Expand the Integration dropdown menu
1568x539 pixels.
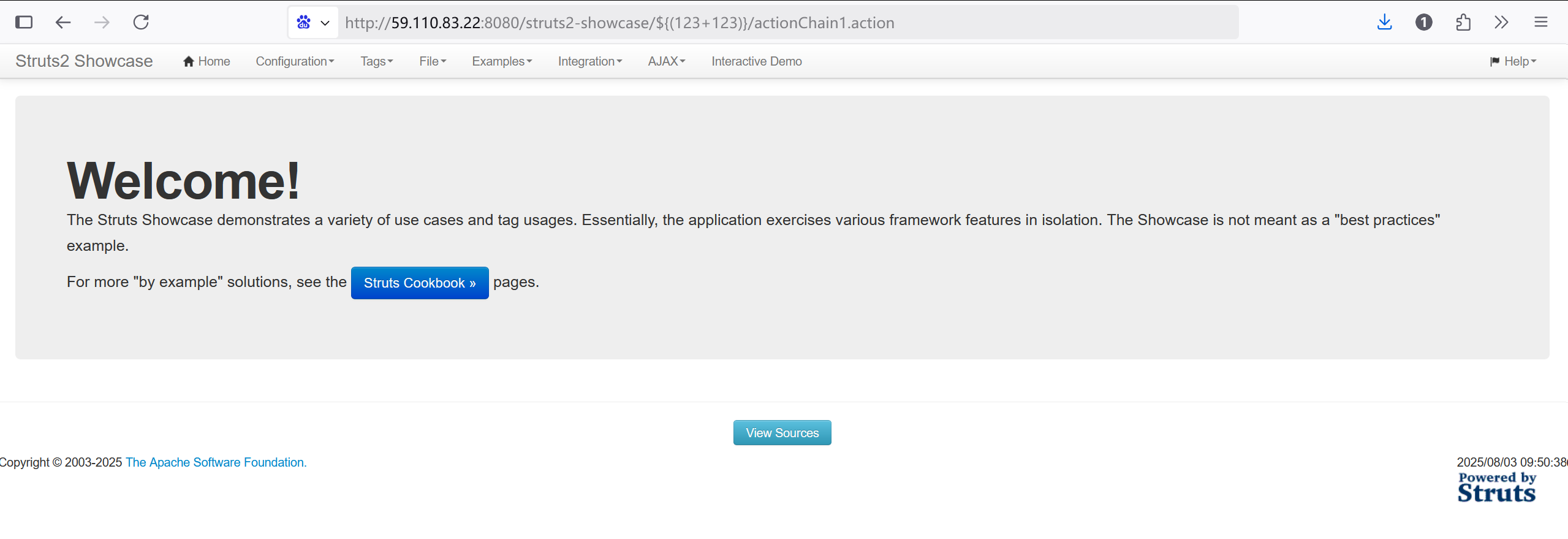[589, 61]
